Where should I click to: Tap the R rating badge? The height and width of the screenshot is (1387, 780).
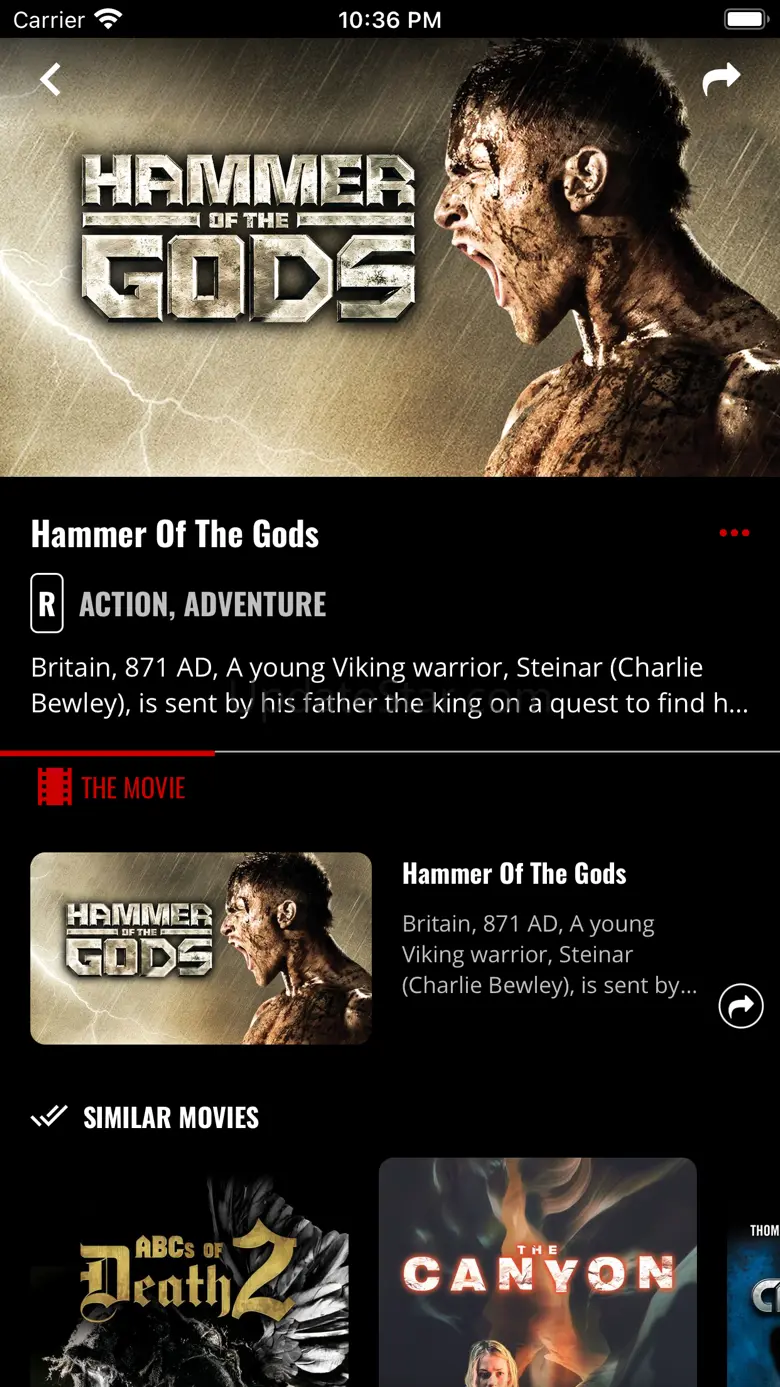[47, 603]
